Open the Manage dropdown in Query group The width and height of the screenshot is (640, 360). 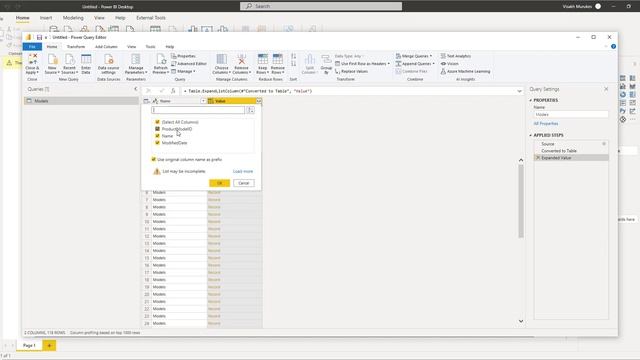coord(183,71)
